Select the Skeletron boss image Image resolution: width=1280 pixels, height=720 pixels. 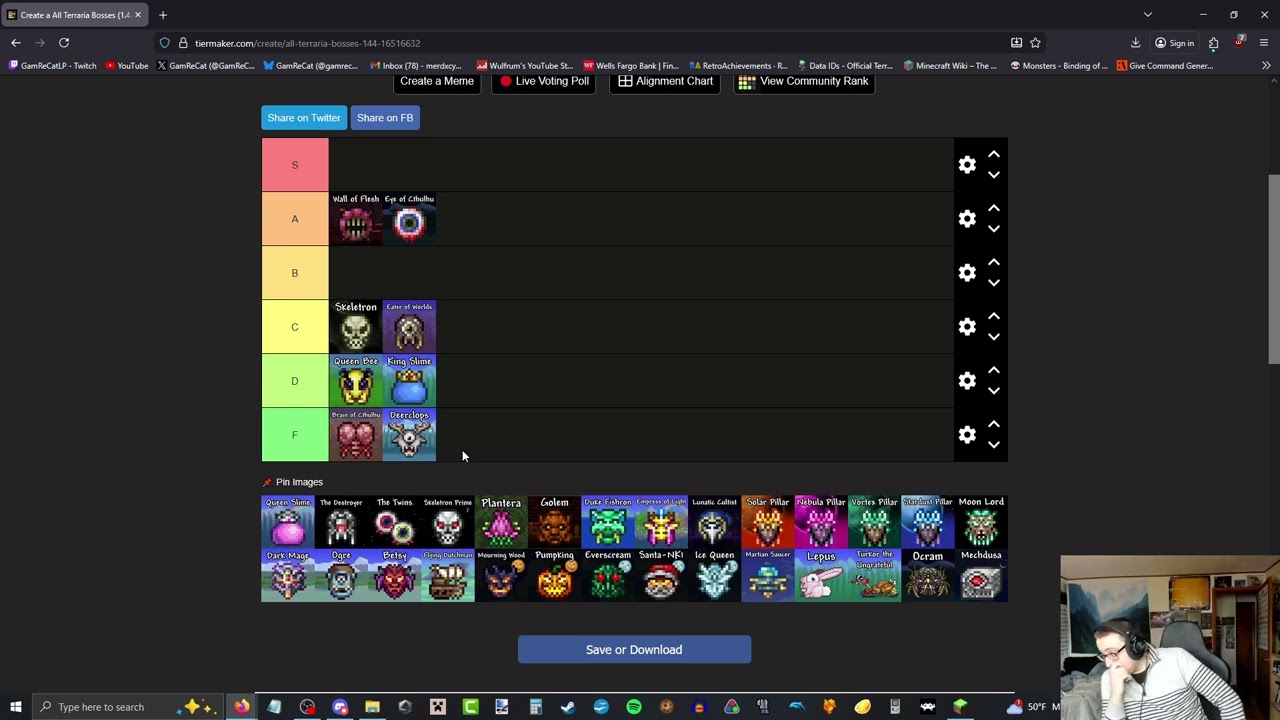coord(356,327)
